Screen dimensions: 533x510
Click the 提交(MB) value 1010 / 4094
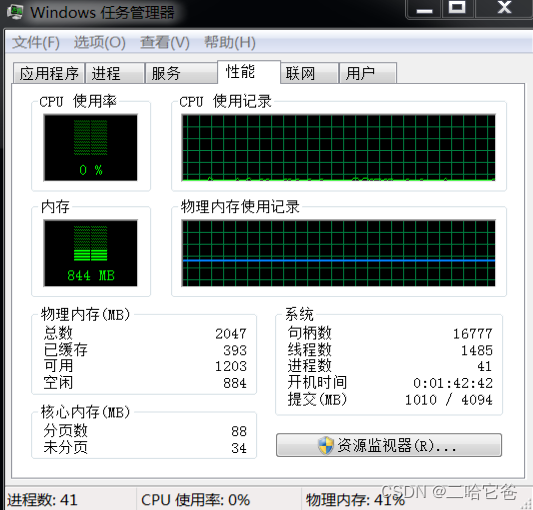pyautogui.click(x=449, y=400)
